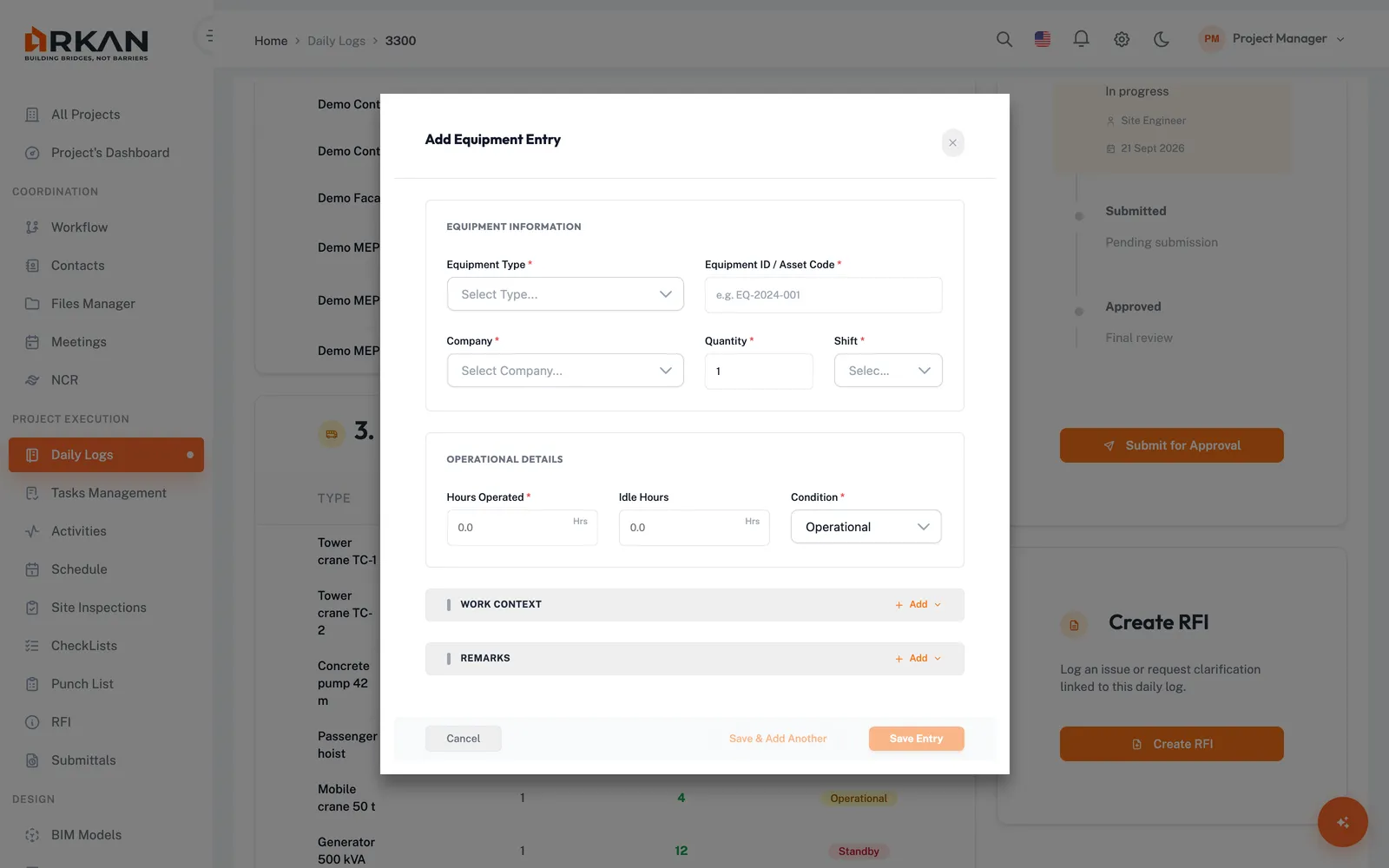The height and width of the screenshot is (868, 1389).
Task: Open Files Manager
Action: [106, 304]
